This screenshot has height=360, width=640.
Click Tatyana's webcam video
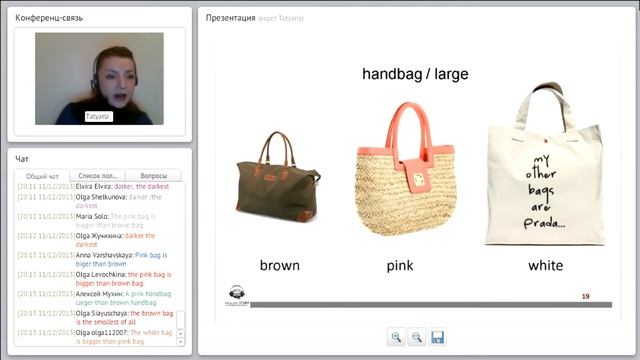(99, 78)
